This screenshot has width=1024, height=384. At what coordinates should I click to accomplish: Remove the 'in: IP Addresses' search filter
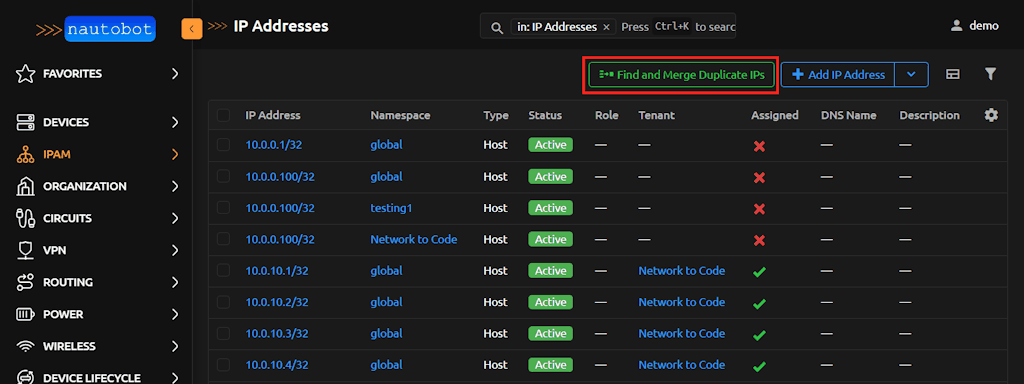tap(606, 27)
